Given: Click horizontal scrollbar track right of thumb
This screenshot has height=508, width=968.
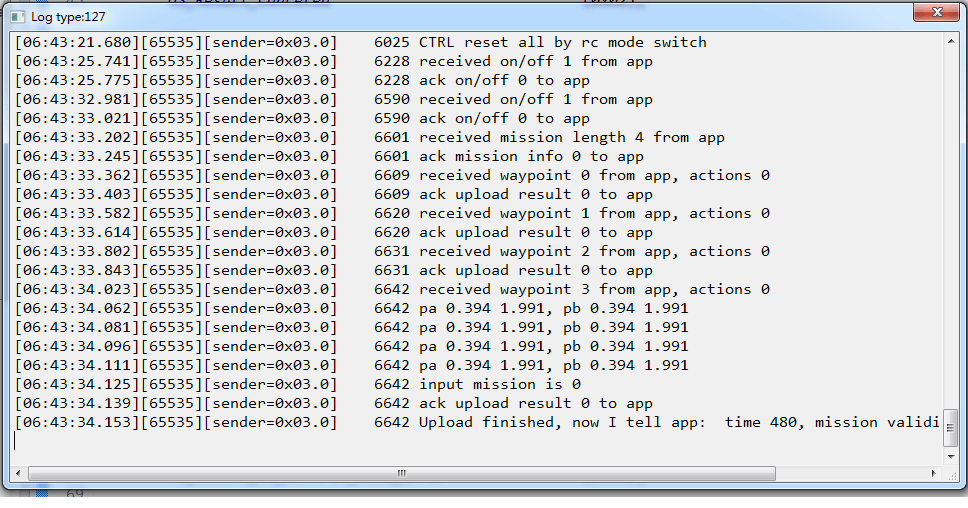Looking at the screenshot, I should [x=850, y=472].
